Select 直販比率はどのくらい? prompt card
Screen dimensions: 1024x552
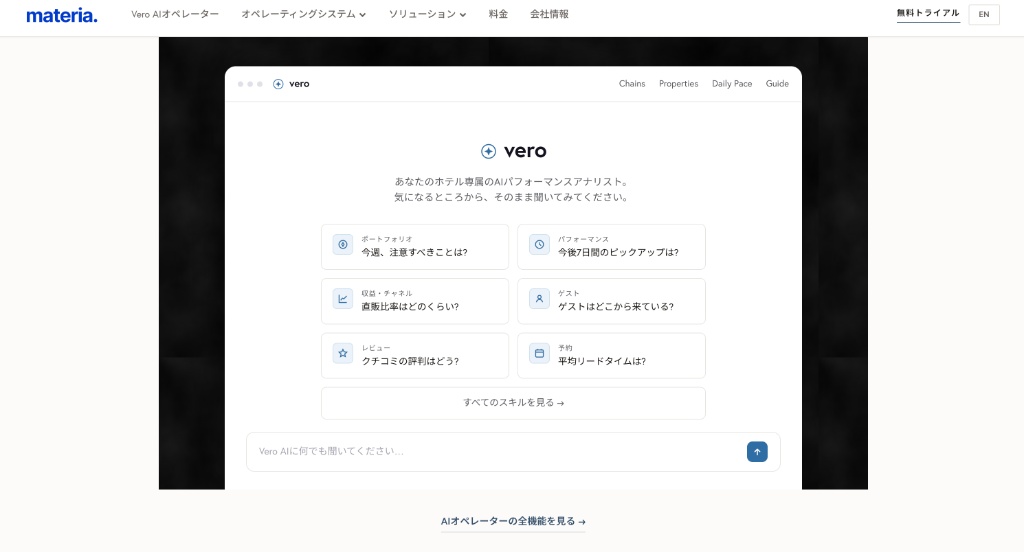pos(415,301)
